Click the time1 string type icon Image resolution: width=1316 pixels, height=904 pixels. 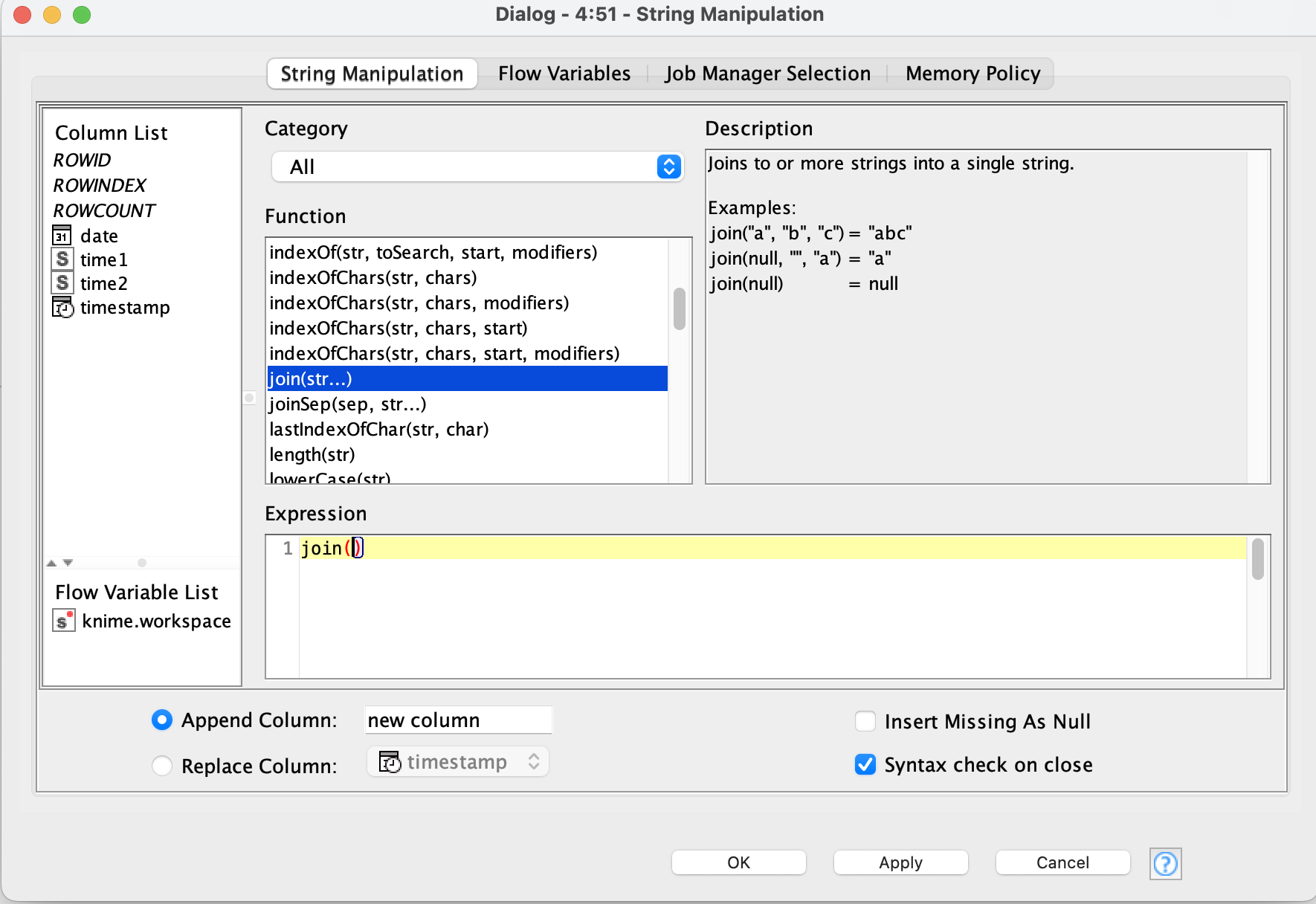62,259
